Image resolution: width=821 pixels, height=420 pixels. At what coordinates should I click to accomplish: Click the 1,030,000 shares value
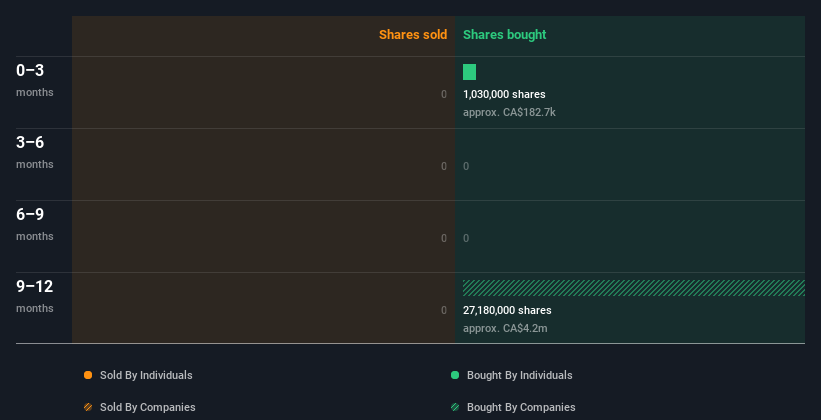(504, 94)
